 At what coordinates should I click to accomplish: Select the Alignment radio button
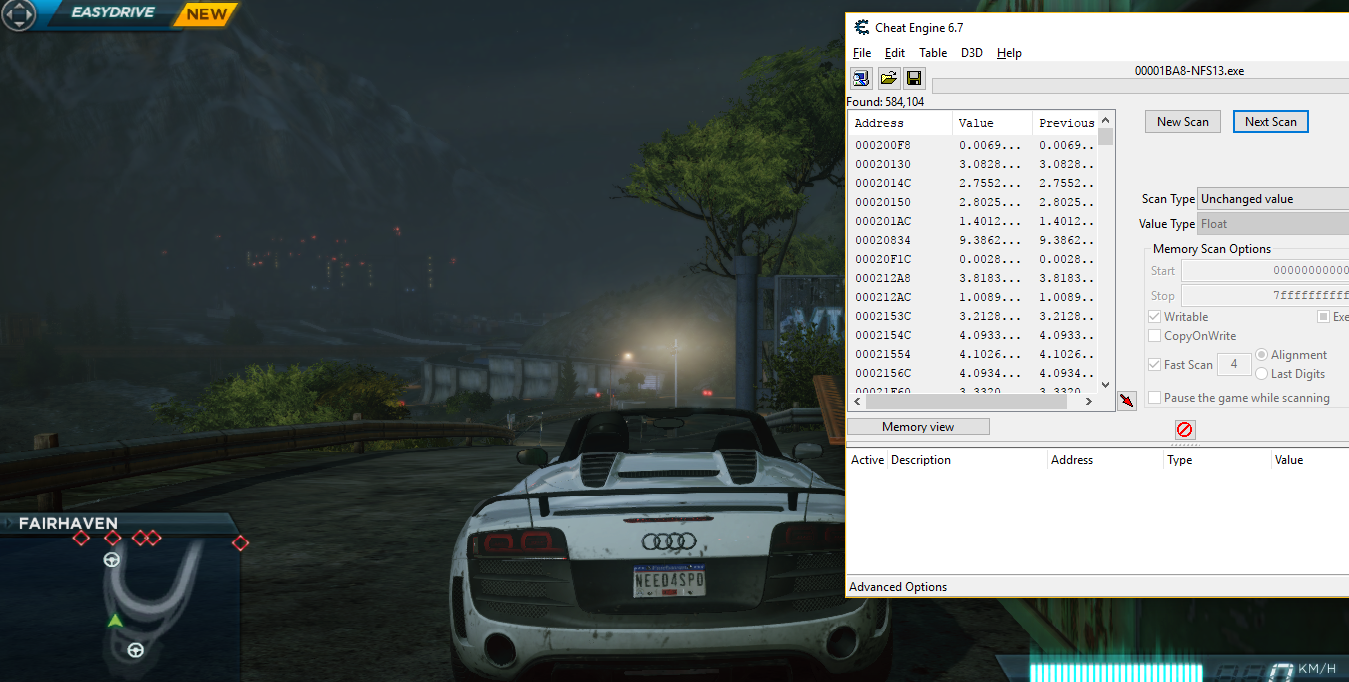pos(1261,355)
